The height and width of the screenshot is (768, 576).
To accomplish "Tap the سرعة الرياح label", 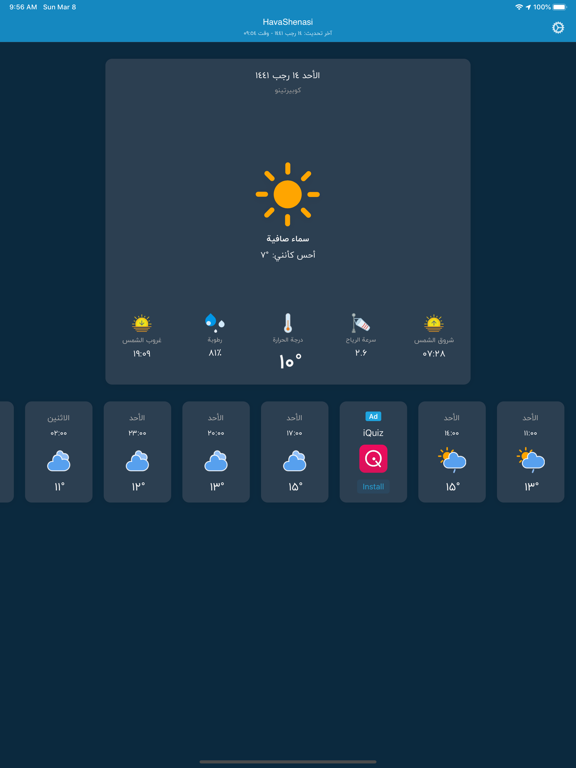I will [361, 339].
